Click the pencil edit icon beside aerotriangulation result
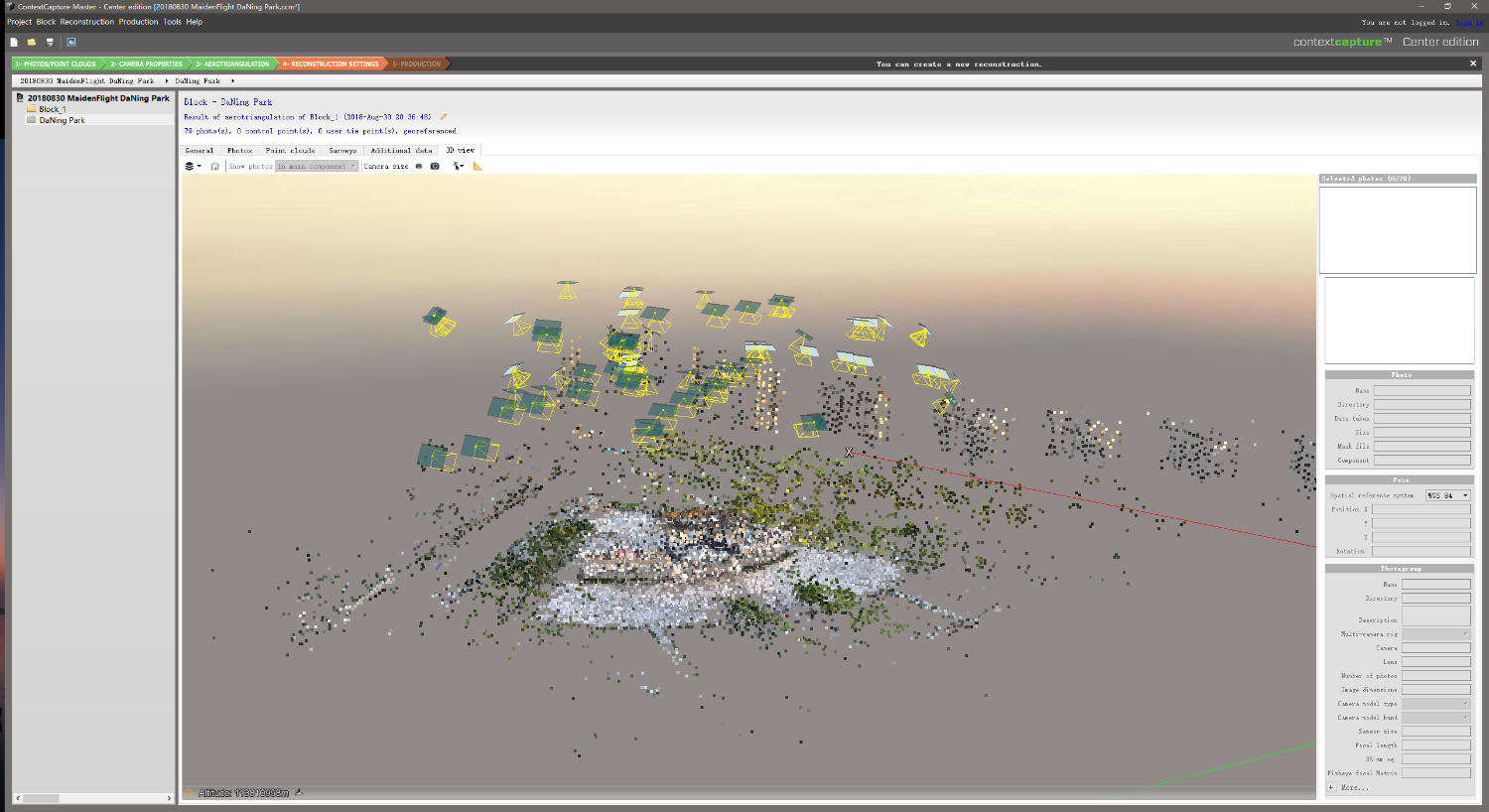Screen dimensions: 1489x812 [444, 116]
